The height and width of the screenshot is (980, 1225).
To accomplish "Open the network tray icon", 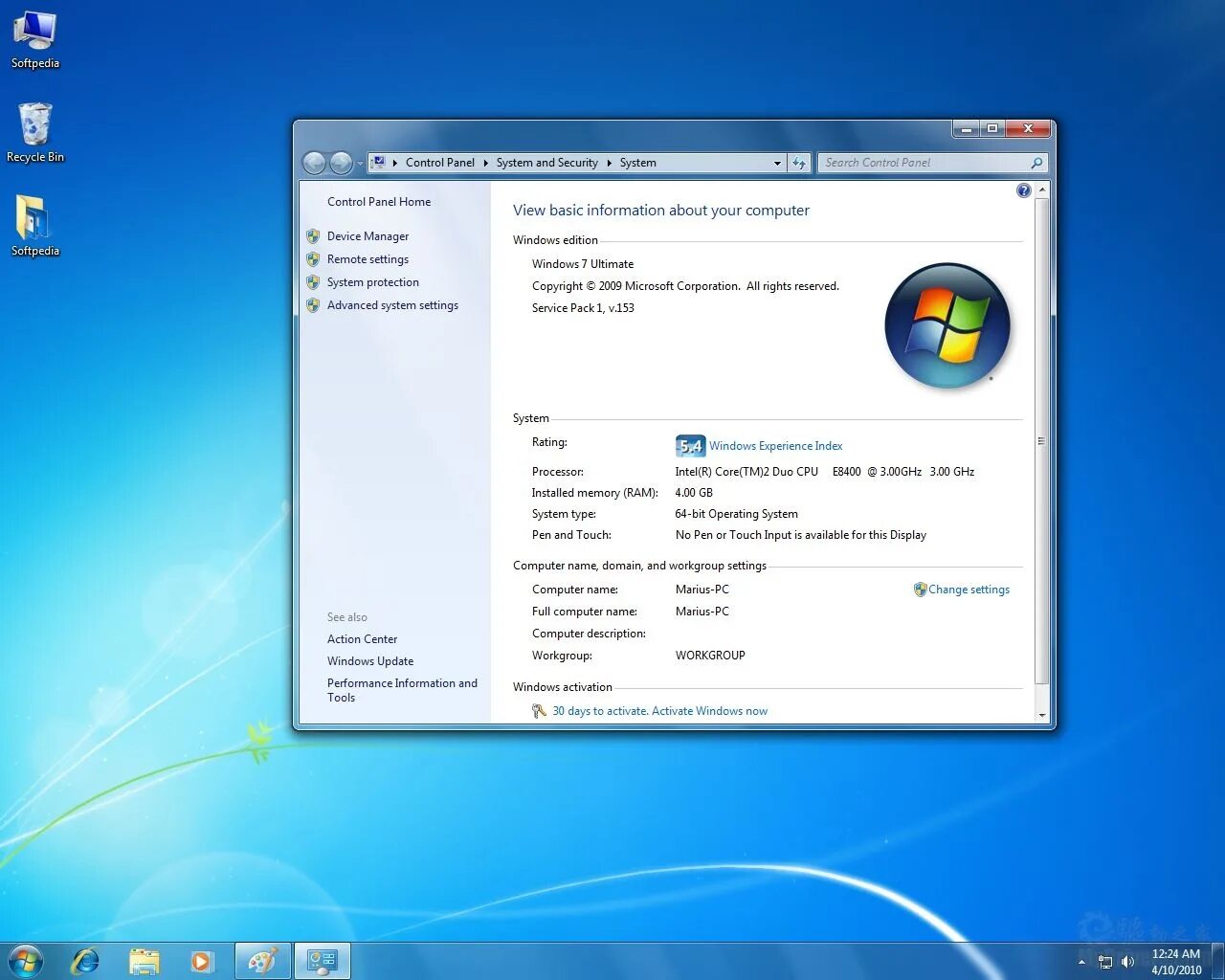I will coord(1105,962).
